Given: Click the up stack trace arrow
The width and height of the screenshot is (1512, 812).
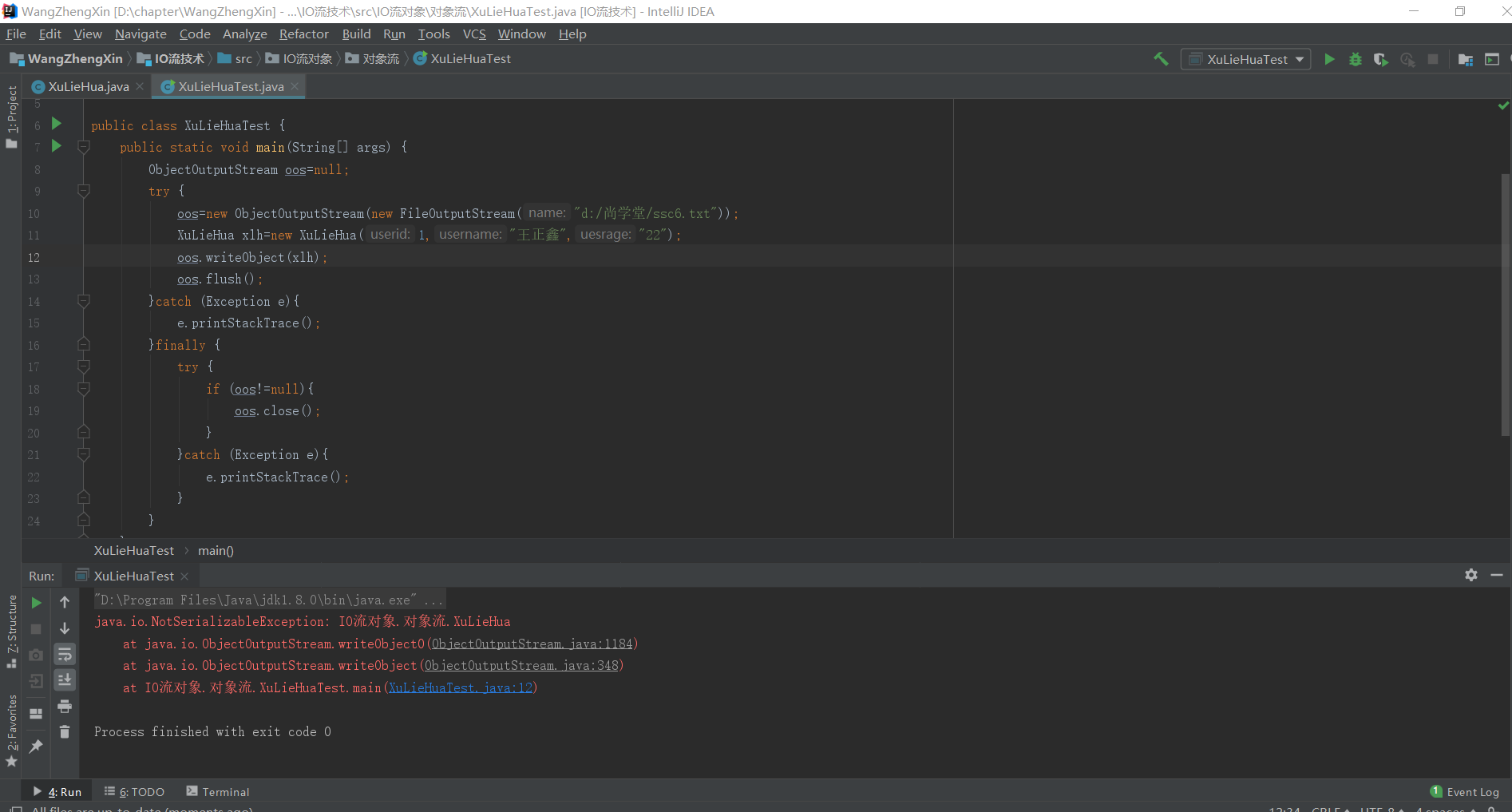Looking at the screenshot, I should coord(65,603).
